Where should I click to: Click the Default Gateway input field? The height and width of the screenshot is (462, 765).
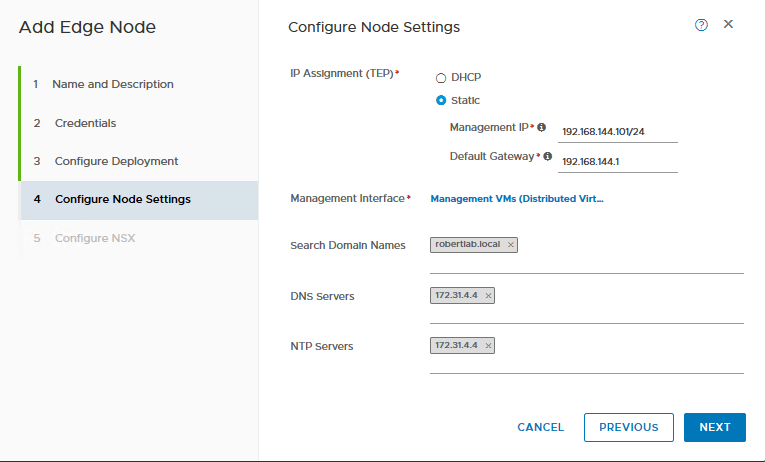617,160
